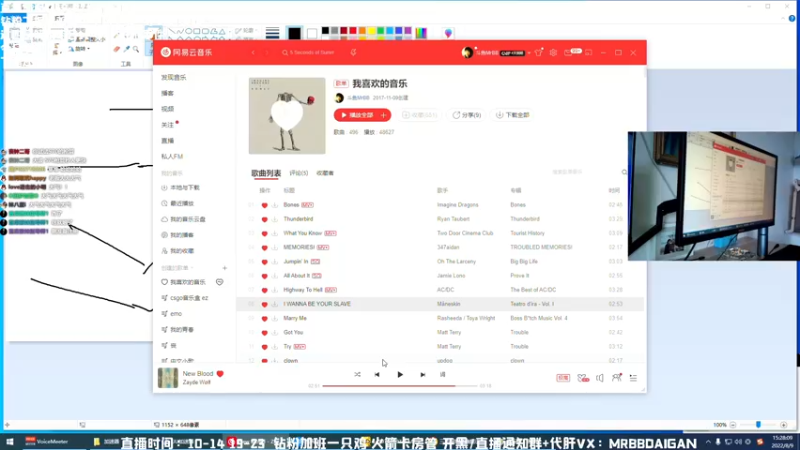Viewport: 800px width, 450px height.
Task: Search within playlist magnifier icon
Action: pos(624,172)
